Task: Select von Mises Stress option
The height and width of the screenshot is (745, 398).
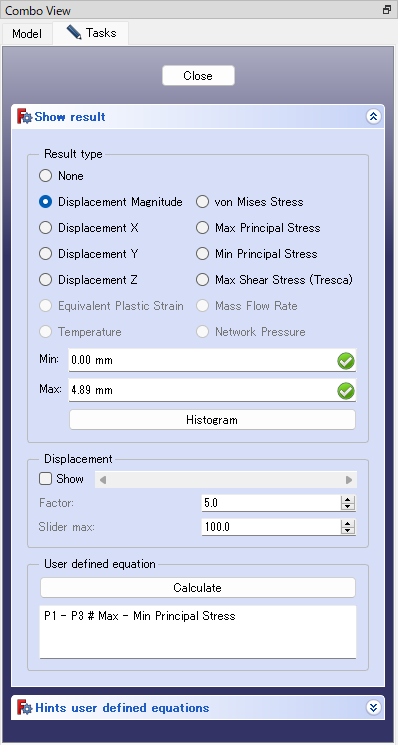Action: click(203, 202)
